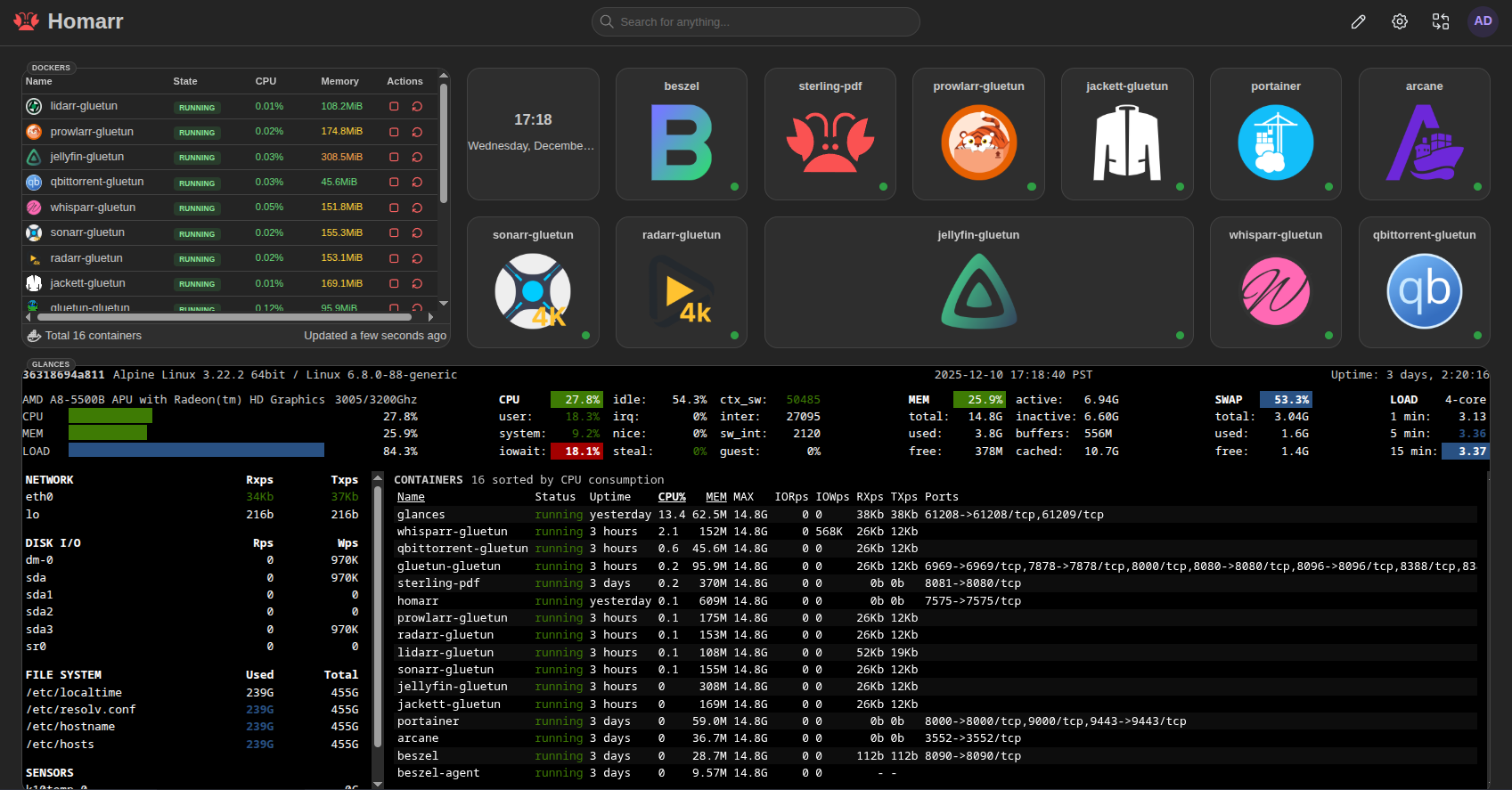Restart the sonarr-gluetun container

417,232
